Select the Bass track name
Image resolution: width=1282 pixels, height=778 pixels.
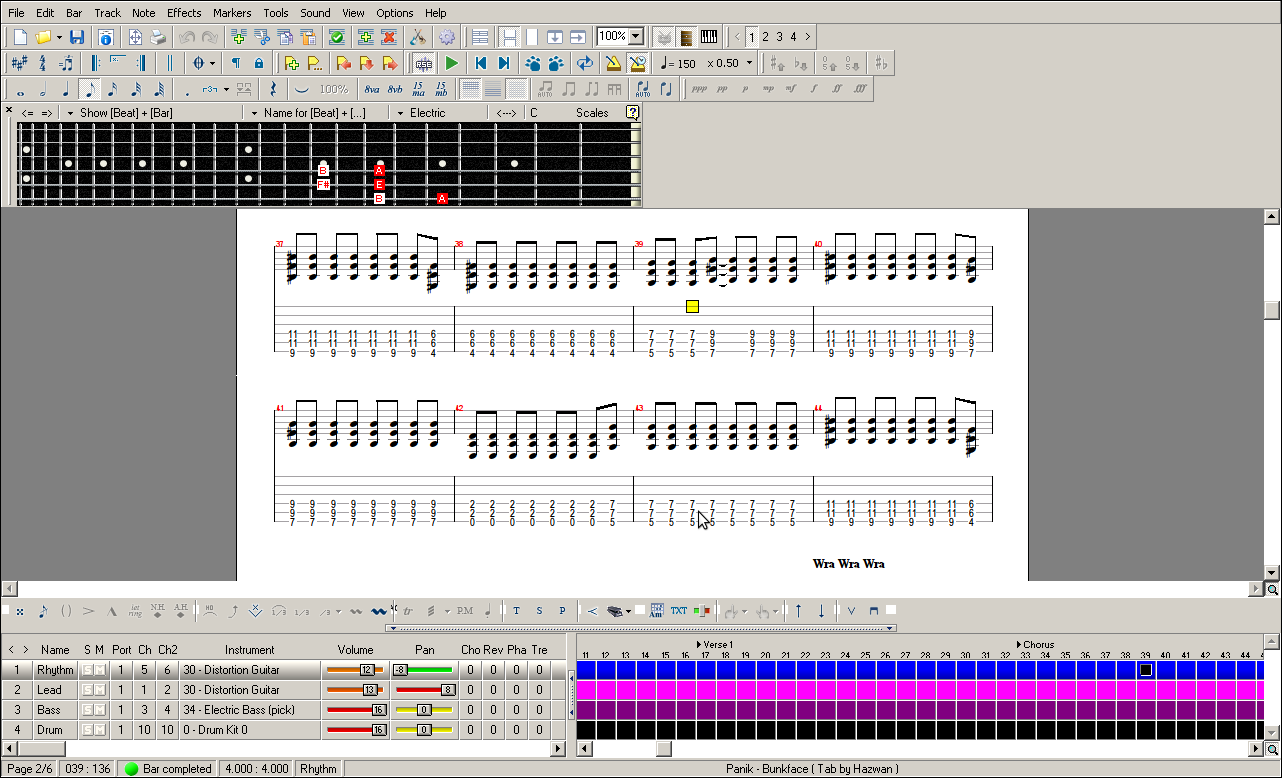point(48,710)
